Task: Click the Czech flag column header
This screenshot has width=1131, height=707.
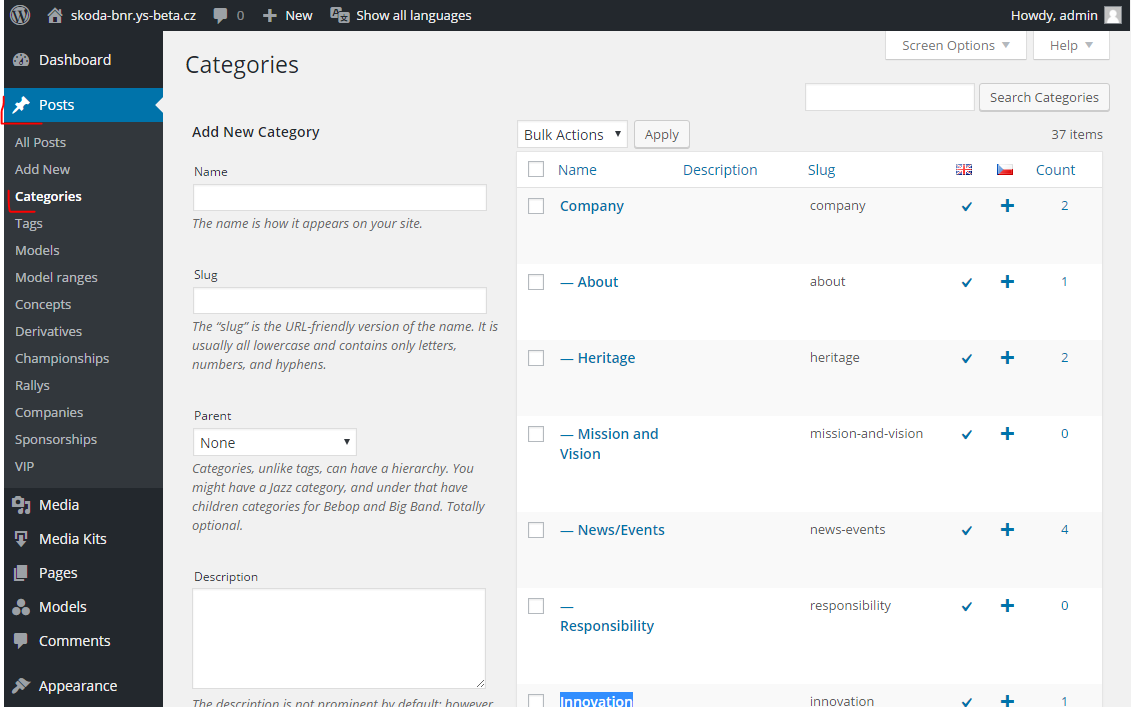Action: click(1005, 170)
